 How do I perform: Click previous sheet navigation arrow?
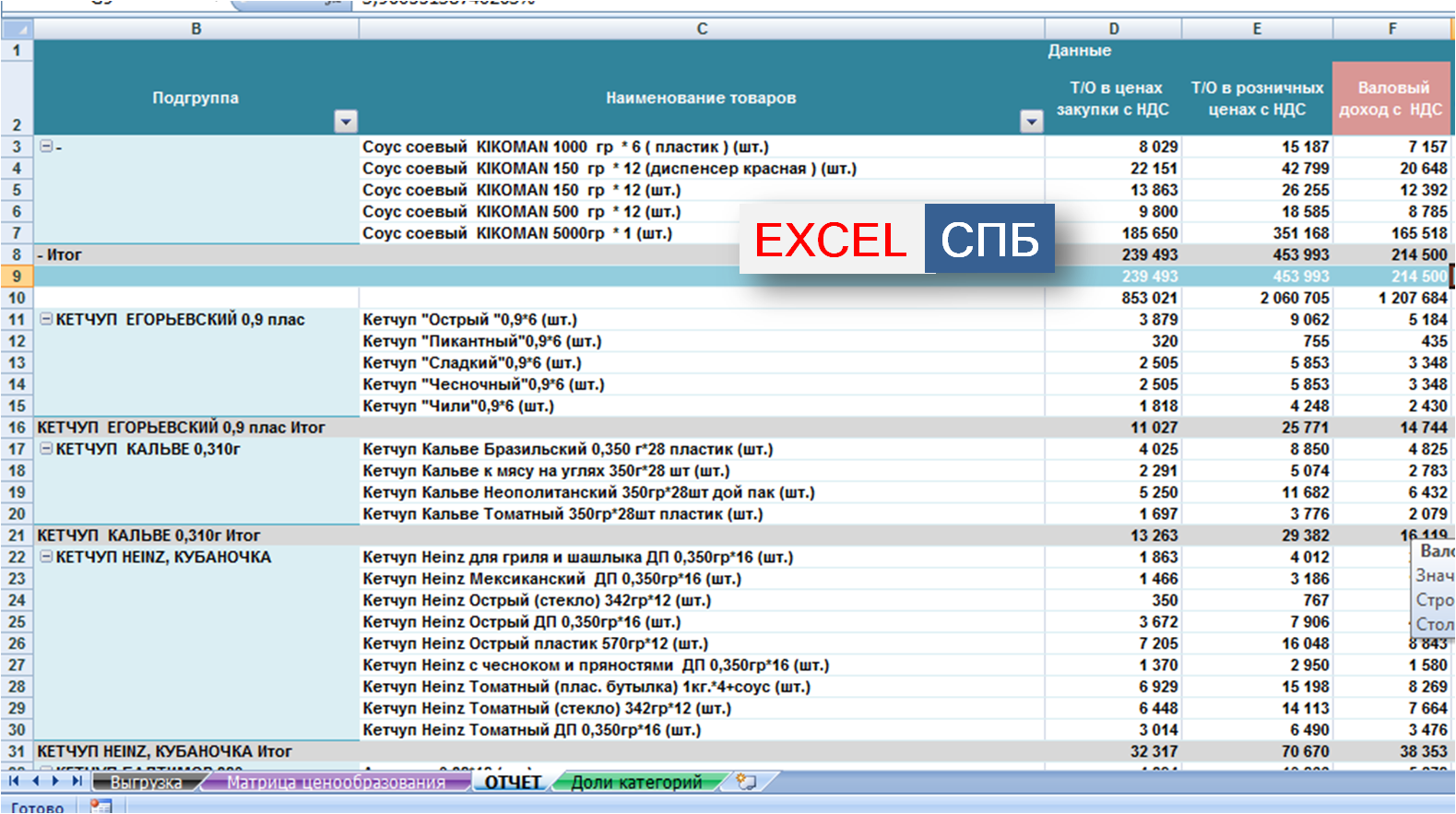pyautogui.click(x=35, y=781)
